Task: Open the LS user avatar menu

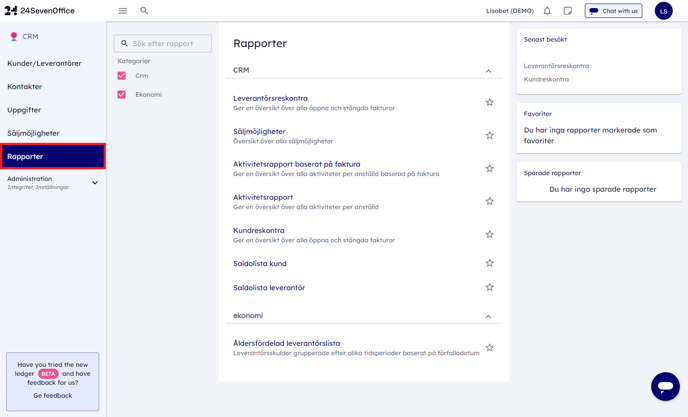Action: (x=663, y=11)
